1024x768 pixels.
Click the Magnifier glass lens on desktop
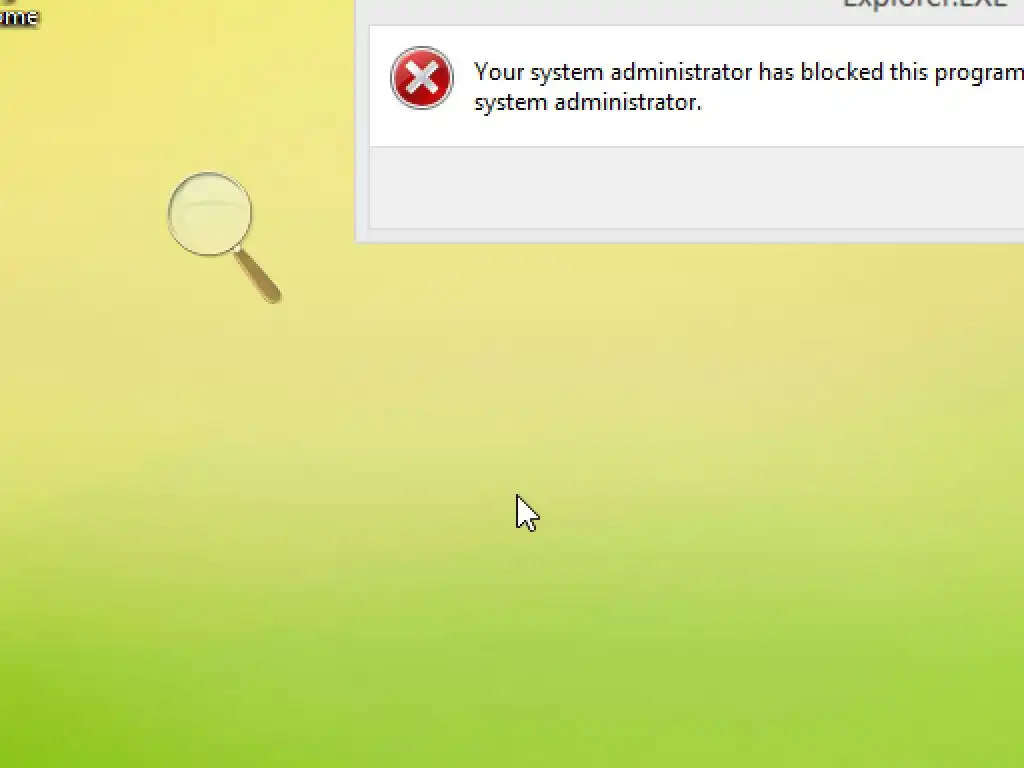coord(210,214)
